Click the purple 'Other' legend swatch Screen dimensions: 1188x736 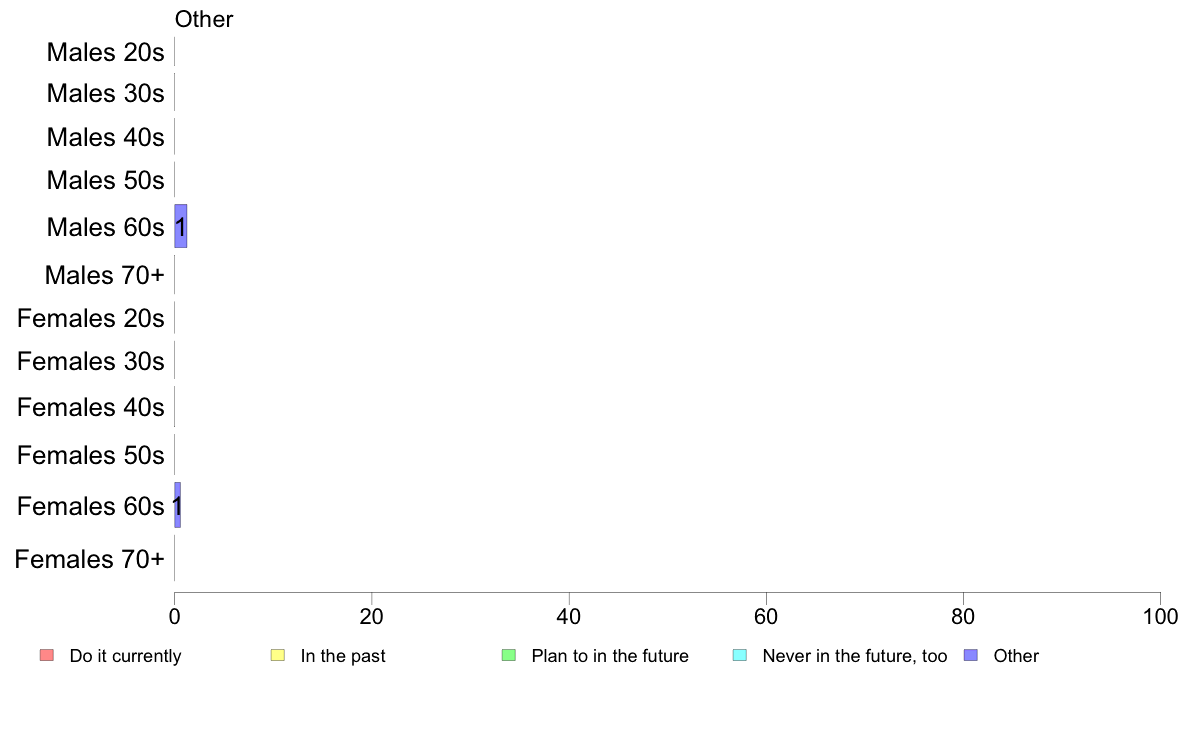click(x=971, y=655)
